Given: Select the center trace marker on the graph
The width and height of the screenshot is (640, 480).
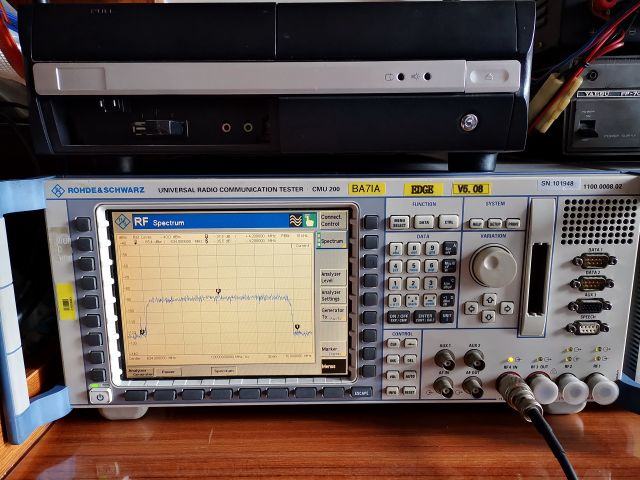Looking at the screenshot, I should point(218,291).
